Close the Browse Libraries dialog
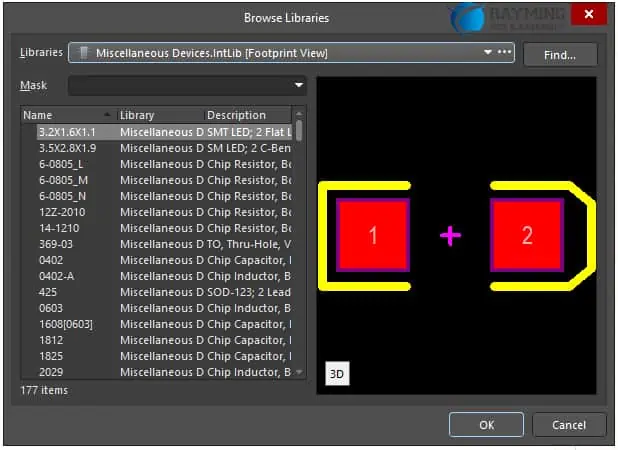Image resolution: width=618 pixels, height=450 pixels. pyautogui.click(x=588, y=16)
